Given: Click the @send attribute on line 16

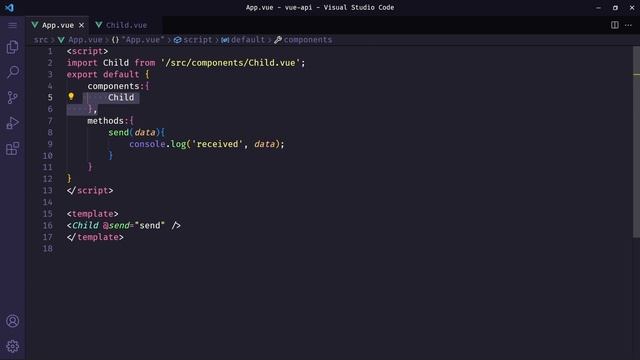Looking at the screenshot, I should [116, 225].
